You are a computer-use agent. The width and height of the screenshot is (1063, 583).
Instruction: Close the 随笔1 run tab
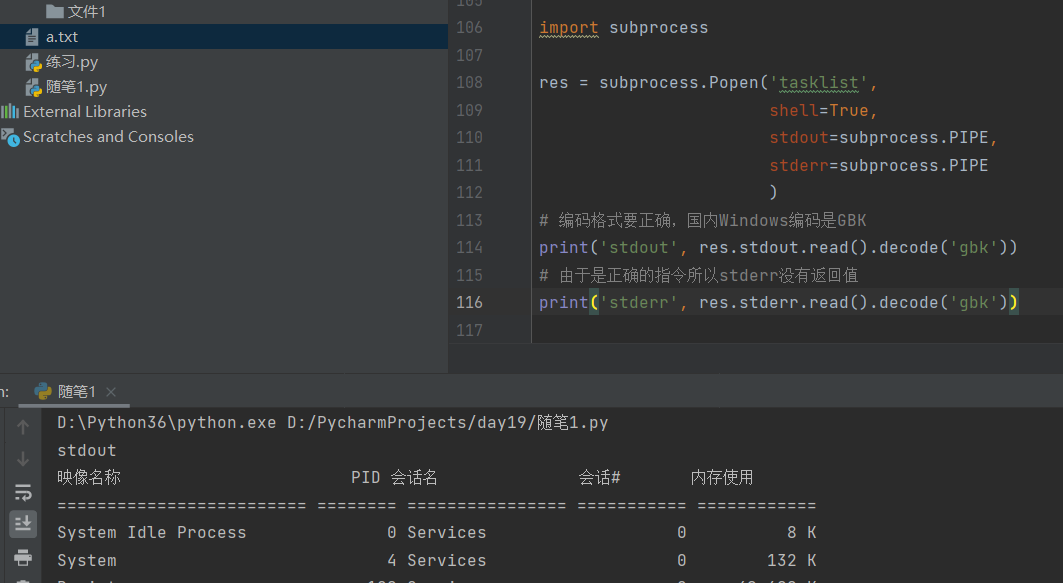pos(111,392)
